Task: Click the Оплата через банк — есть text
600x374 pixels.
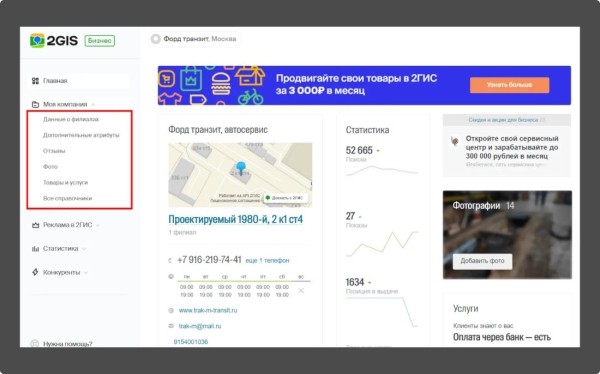Action: [x=502, y=337]
